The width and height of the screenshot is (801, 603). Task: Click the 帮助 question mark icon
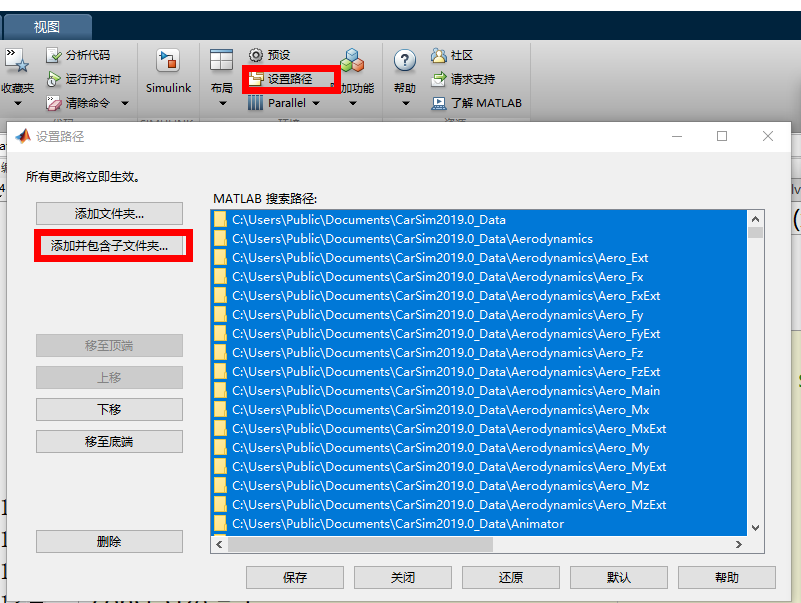[405, 61]
